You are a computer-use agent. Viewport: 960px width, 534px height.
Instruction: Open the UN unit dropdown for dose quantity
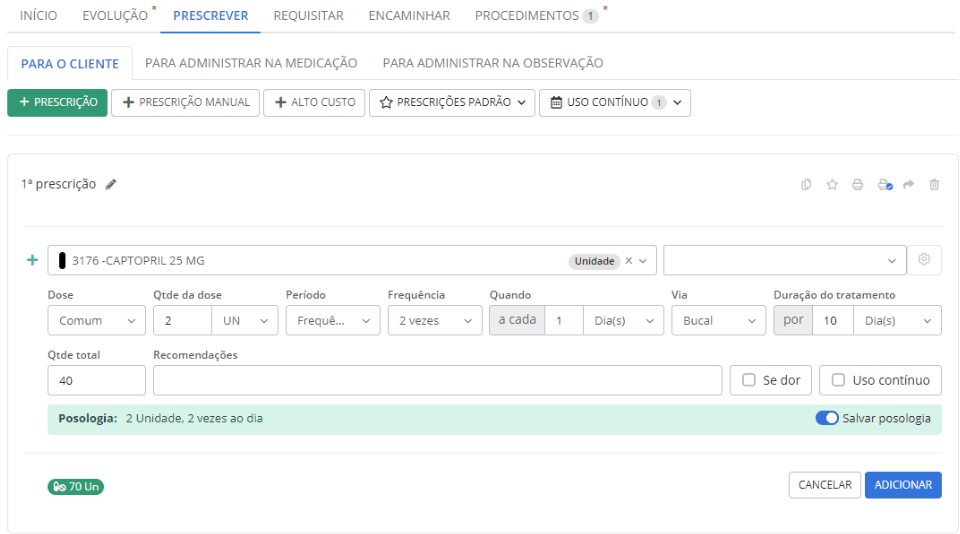point(245,320)
